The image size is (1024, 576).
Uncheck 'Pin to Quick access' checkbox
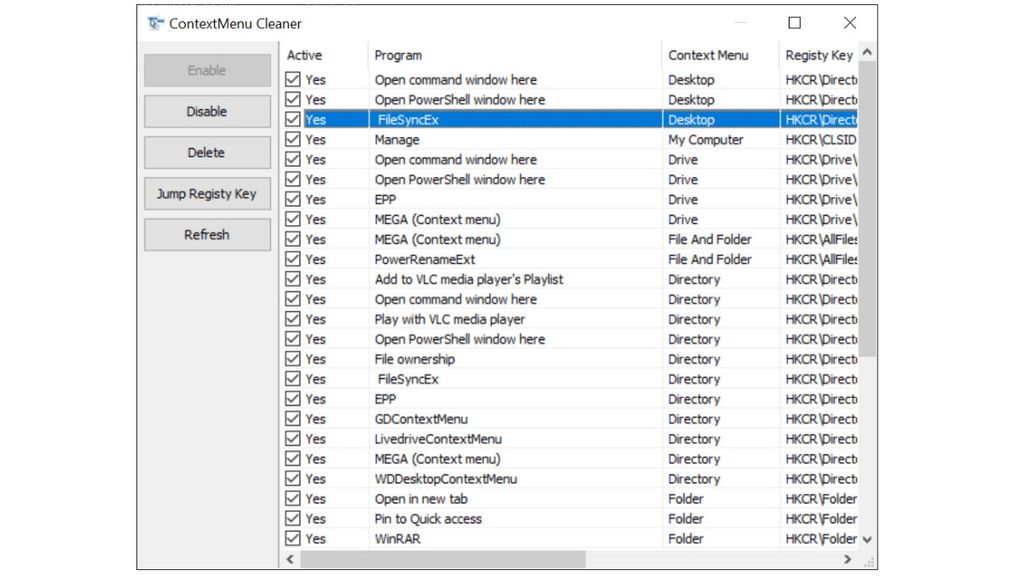(291, 518)
